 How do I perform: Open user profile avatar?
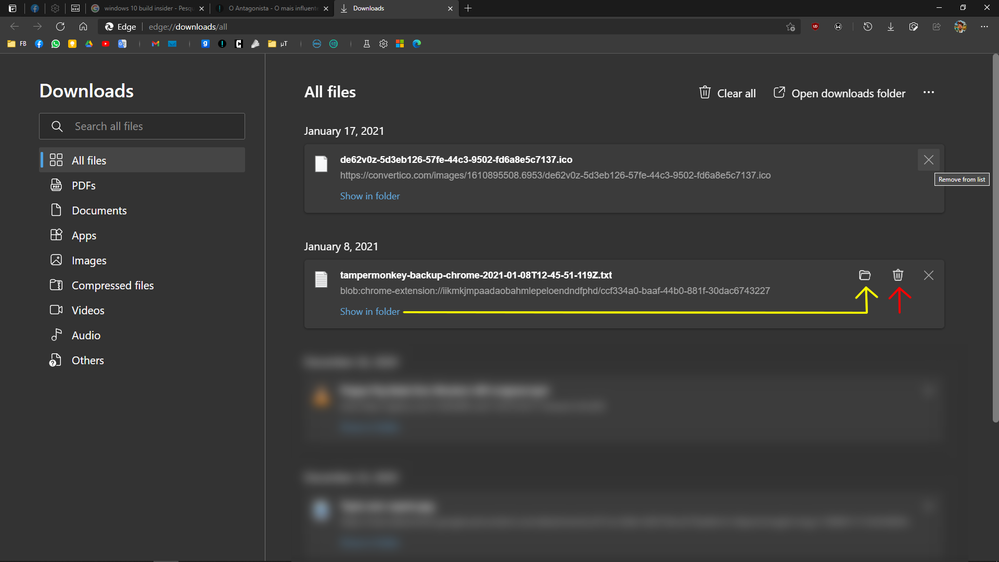(960, 27)
